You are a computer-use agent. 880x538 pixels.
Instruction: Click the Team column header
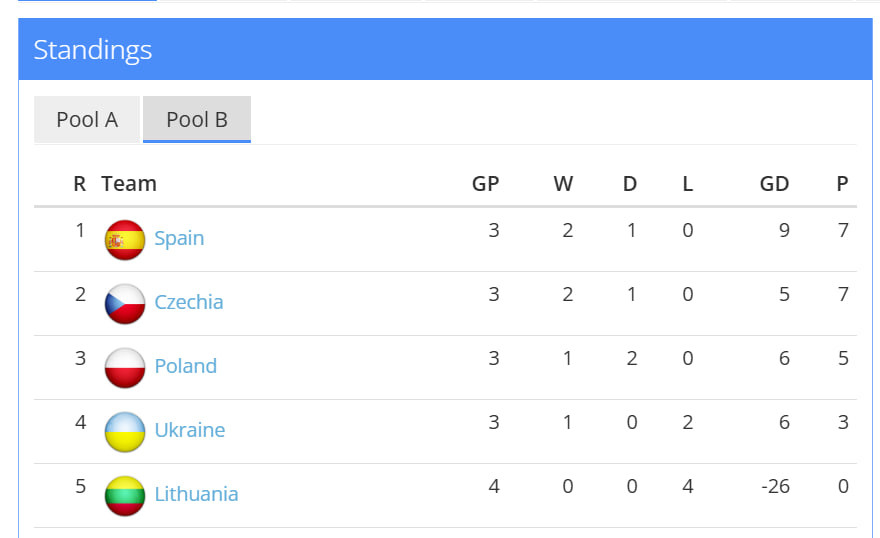(129, 184)
